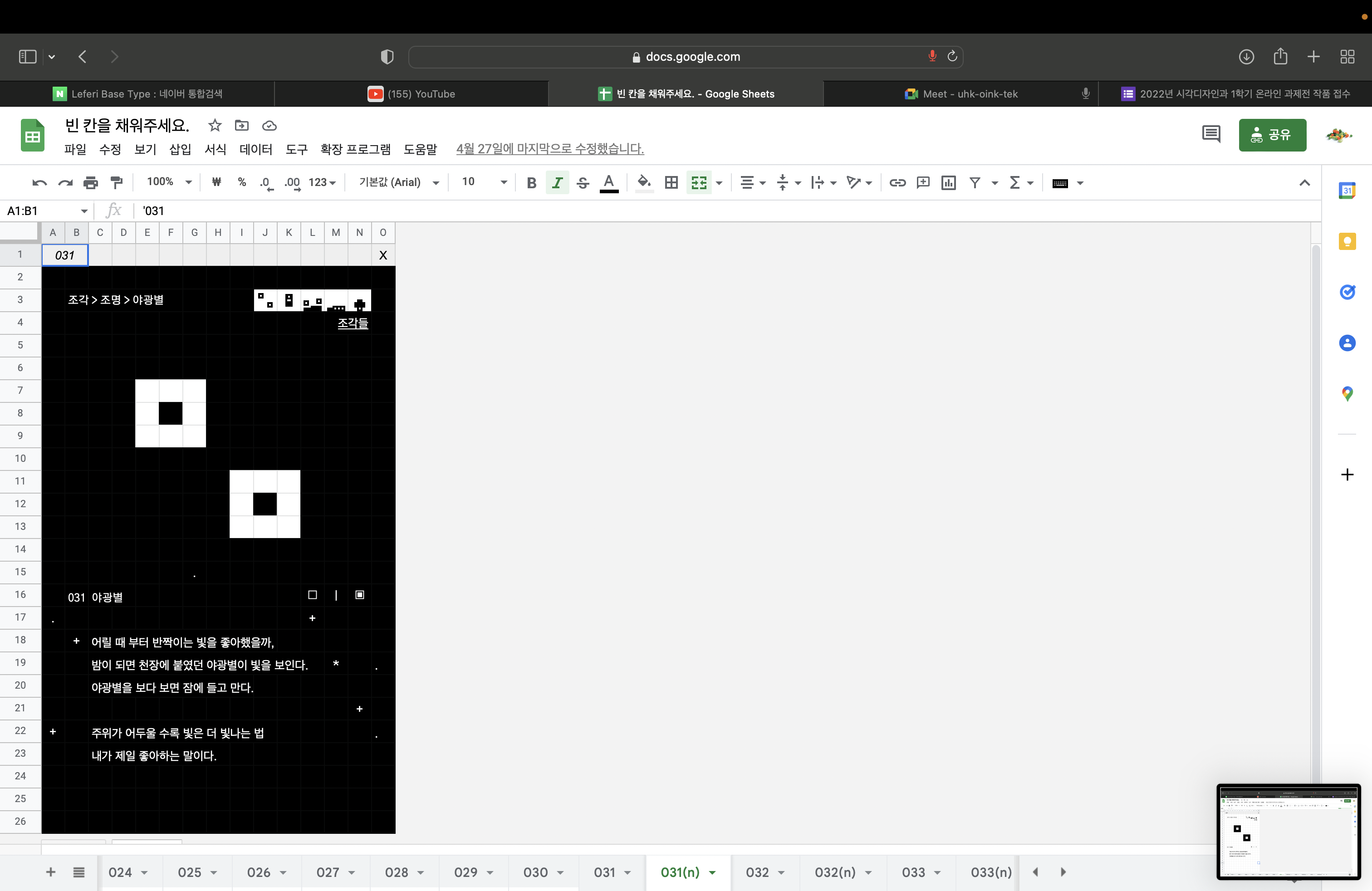Toggle strikethrough formatting
Viewport: 1372px width, 891px height.
pyautogui.click(x=583, y=183)
